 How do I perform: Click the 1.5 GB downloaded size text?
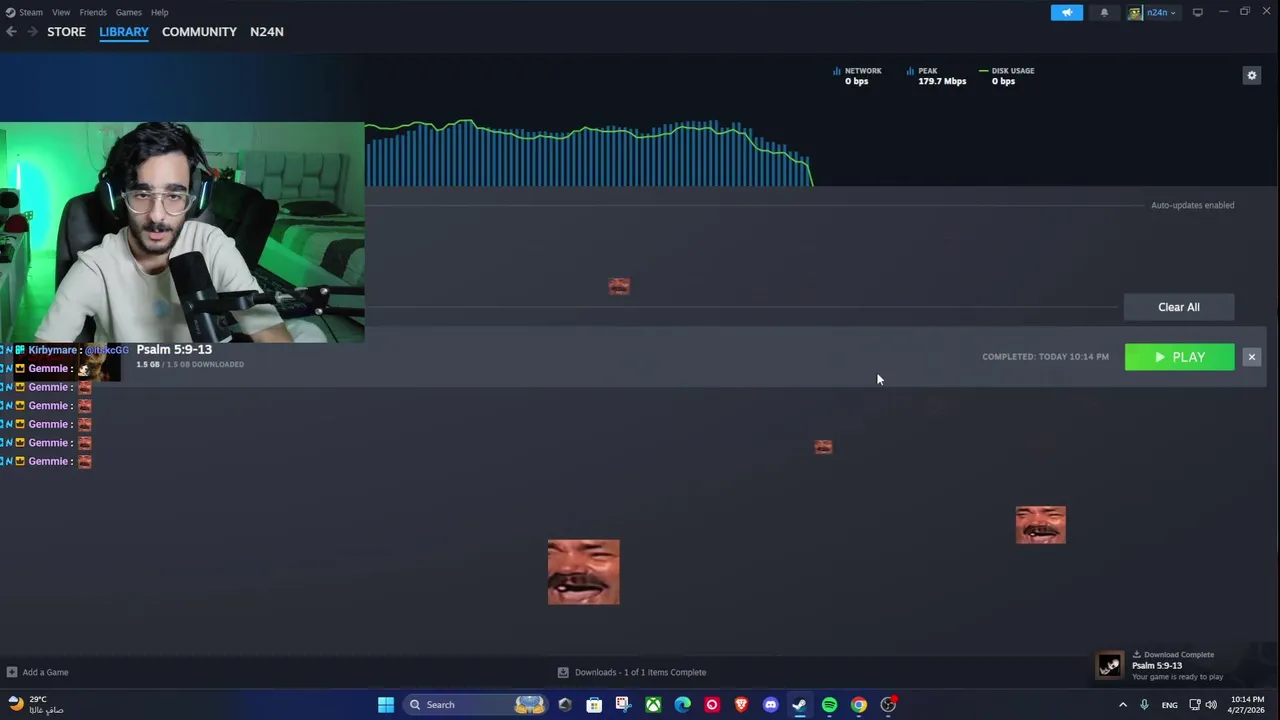[190, 364]
